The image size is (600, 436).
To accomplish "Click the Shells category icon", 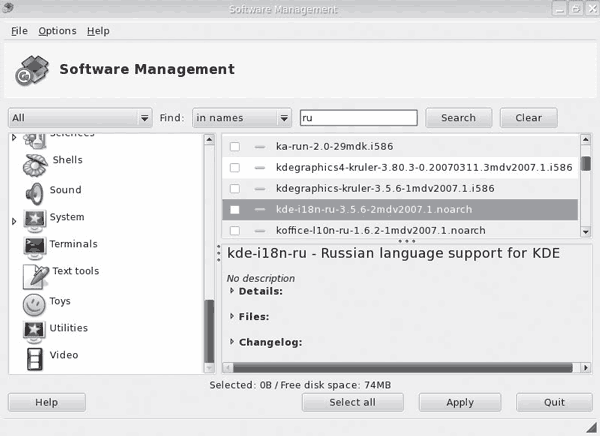I will point(34,162).
